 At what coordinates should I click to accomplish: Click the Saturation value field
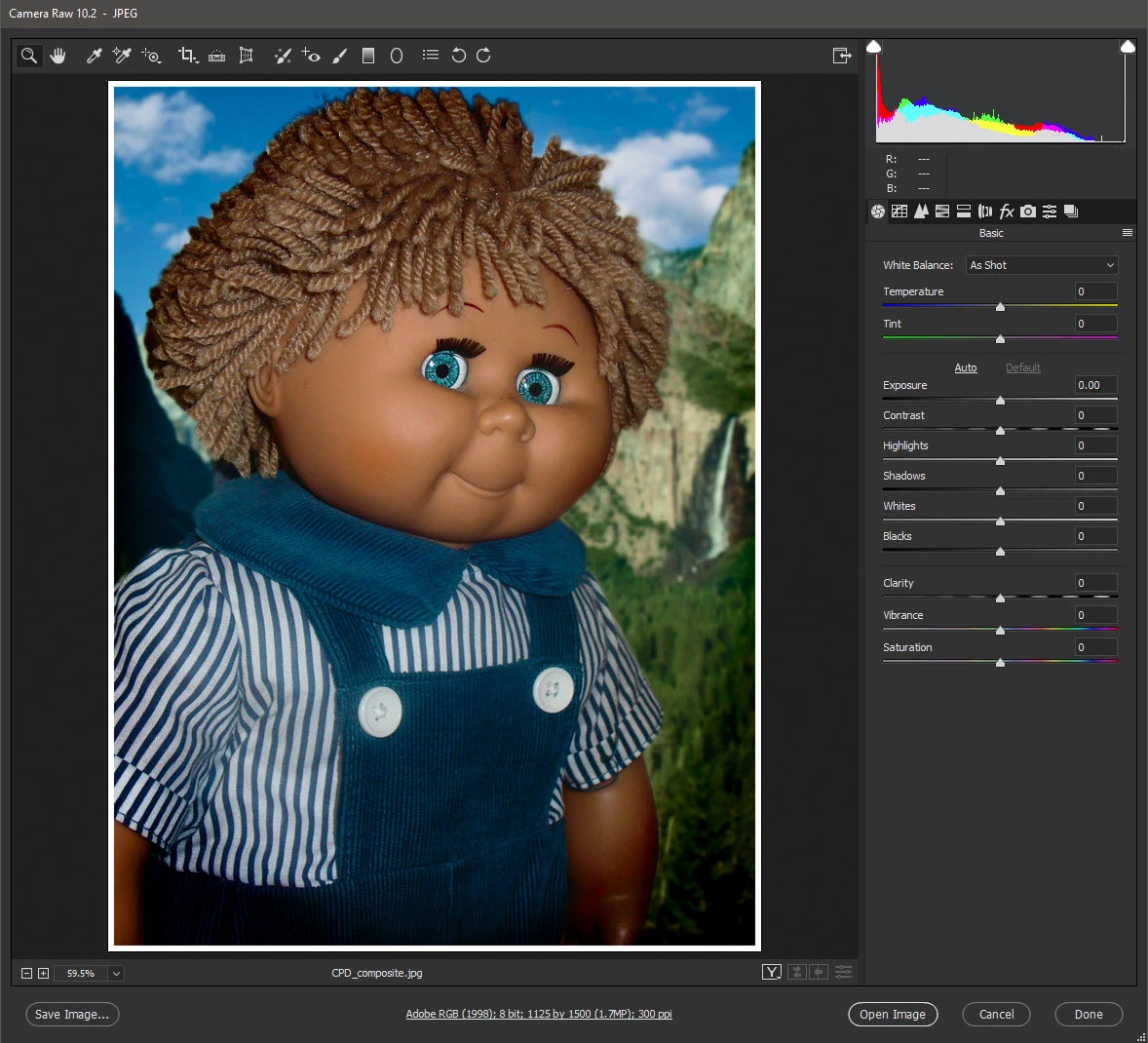pos(1095,647)
